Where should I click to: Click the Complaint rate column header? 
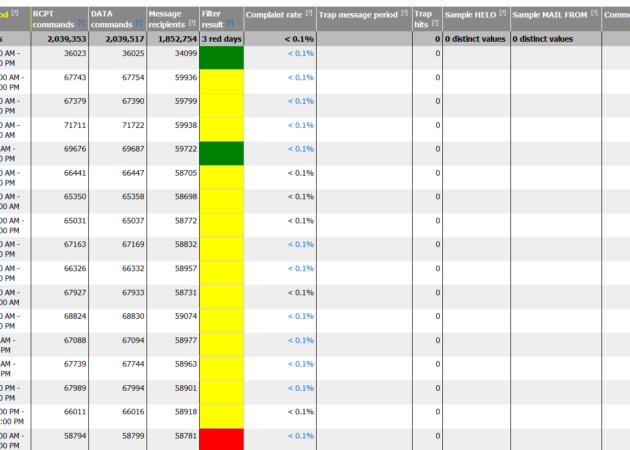[x=280, y=19]
